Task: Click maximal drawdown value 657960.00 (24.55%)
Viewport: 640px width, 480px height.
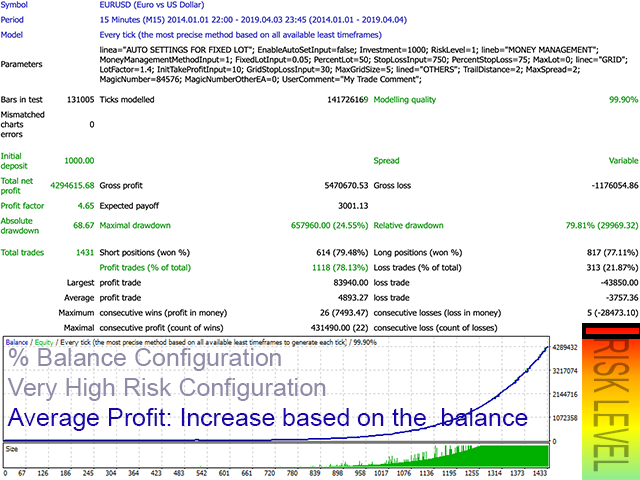Action: coord(329,226)
